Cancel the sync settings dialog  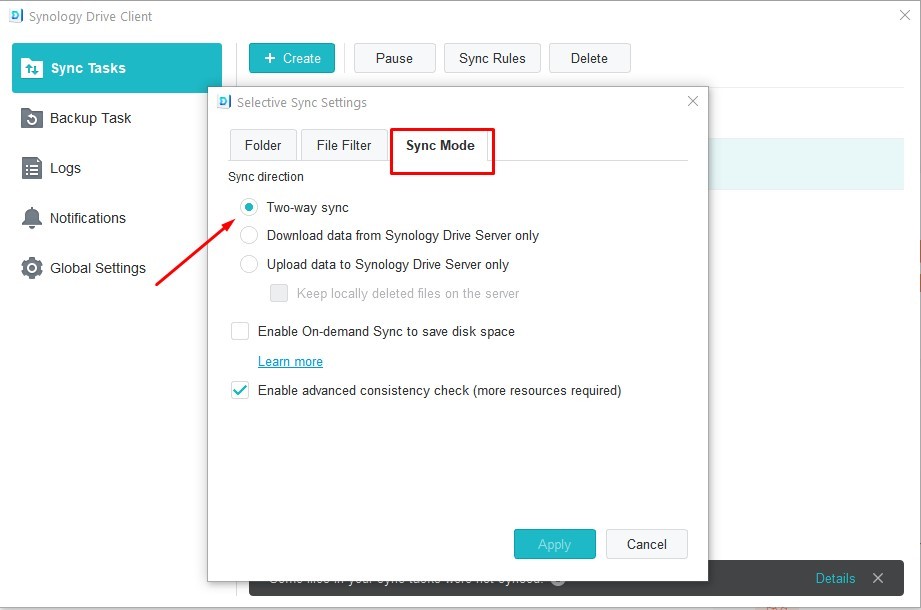(646, 544)
